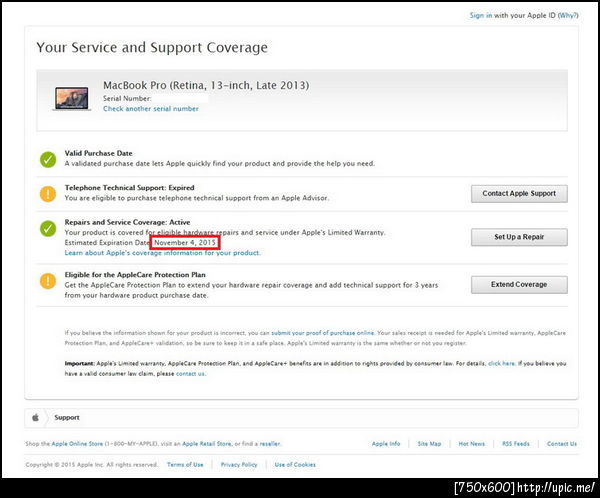Open Contact Us footer link
The image size is (600, 498).
coord(562,444)
